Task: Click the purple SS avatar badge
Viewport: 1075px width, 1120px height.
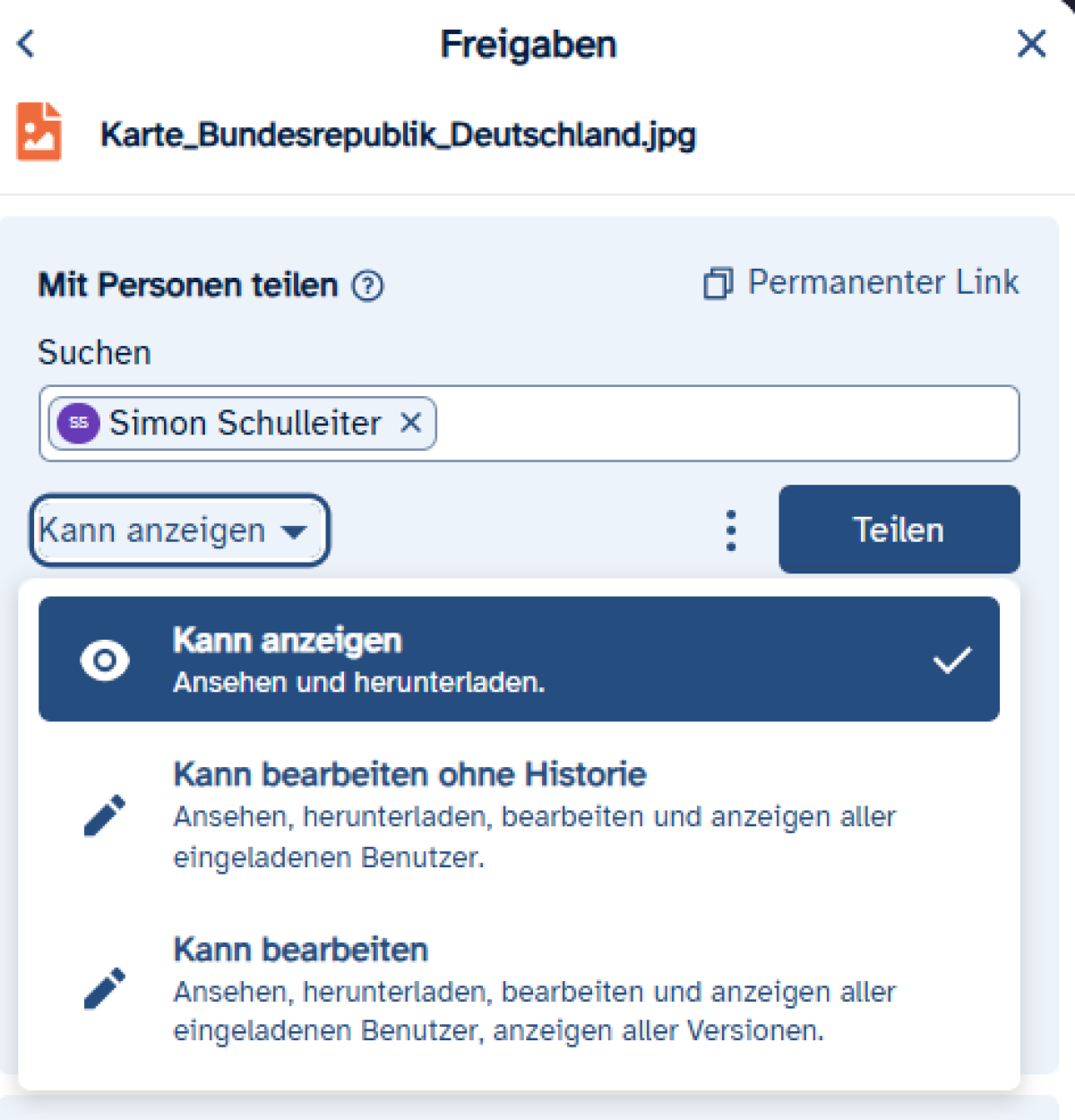Action: (x=79, y=423)
